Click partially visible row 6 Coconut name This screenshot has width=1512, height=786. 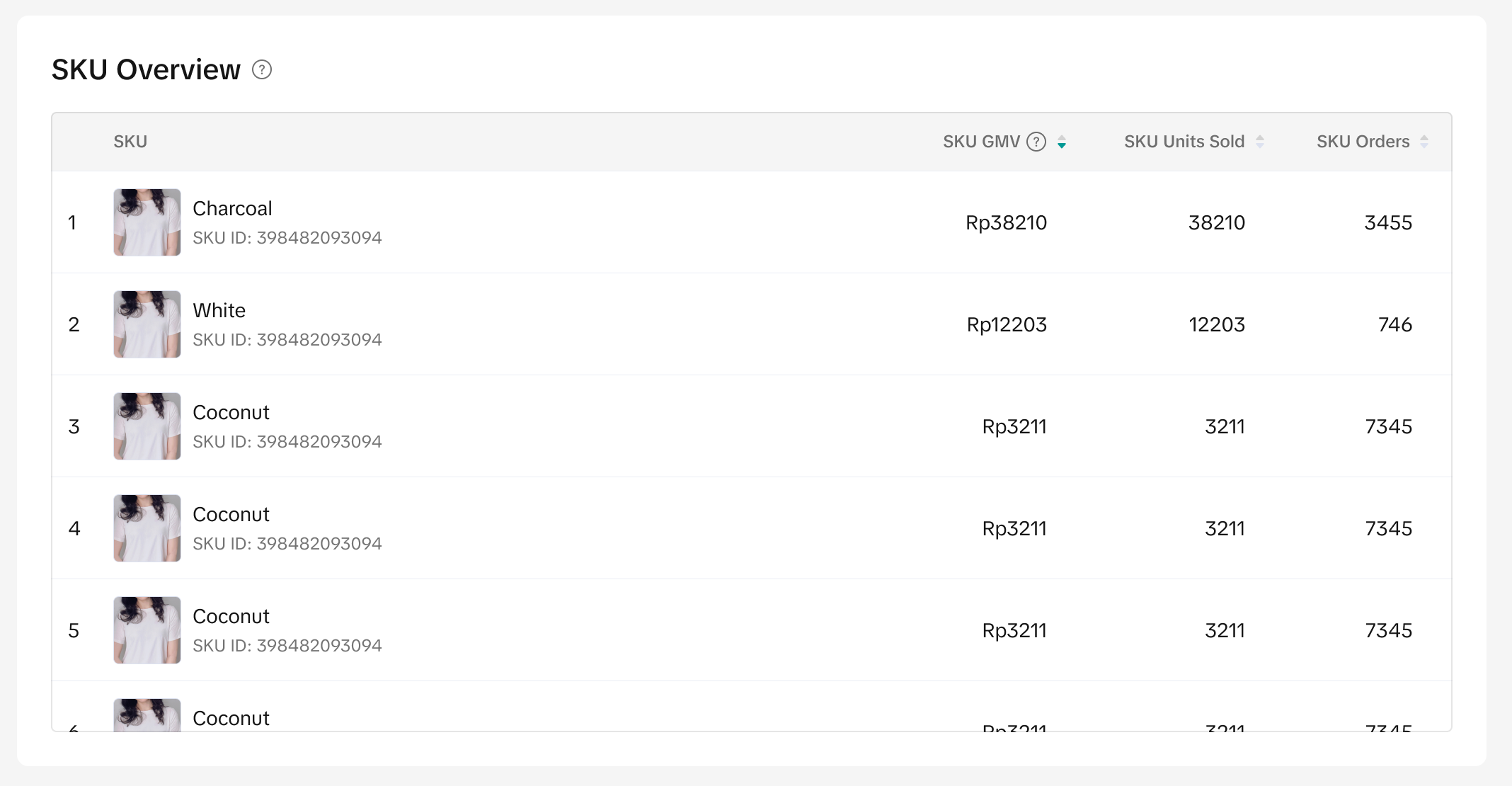click(x=231, y=718)
